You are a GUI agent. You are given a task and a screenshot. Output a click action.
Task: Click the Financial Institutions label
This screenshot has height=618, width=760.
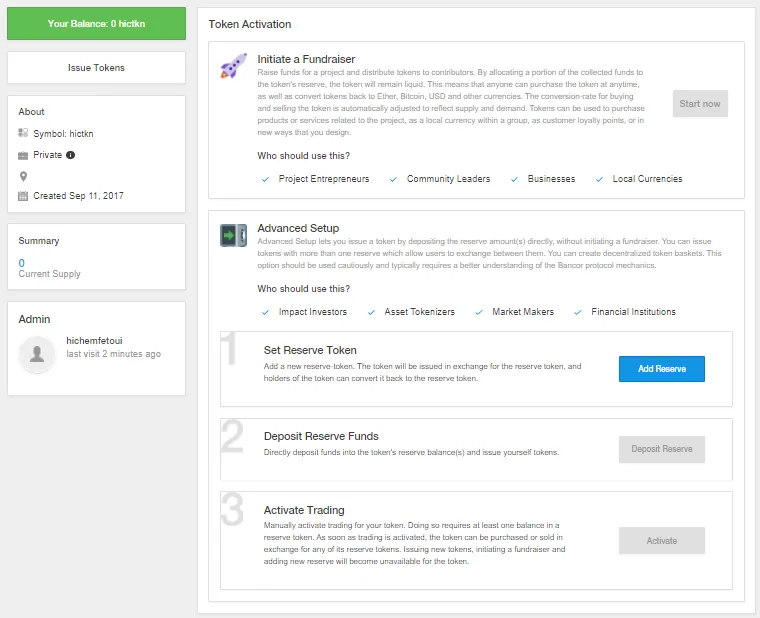(633, 312)
